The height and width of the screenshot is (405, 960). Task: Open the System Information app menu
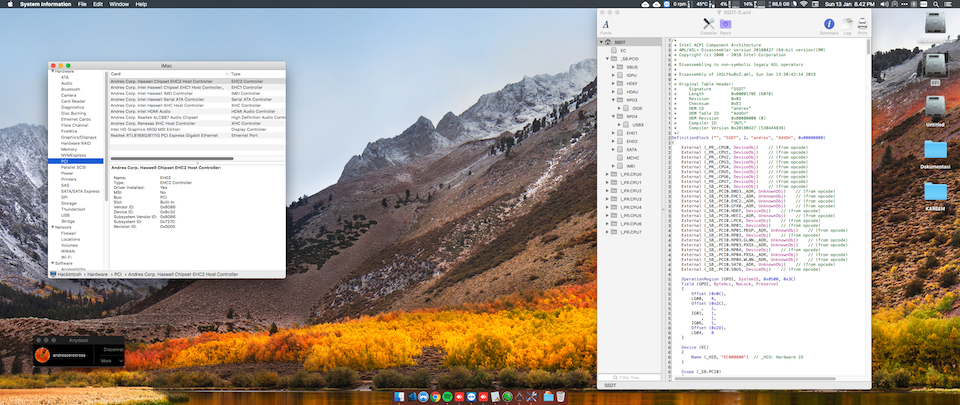tap(44, 4)
